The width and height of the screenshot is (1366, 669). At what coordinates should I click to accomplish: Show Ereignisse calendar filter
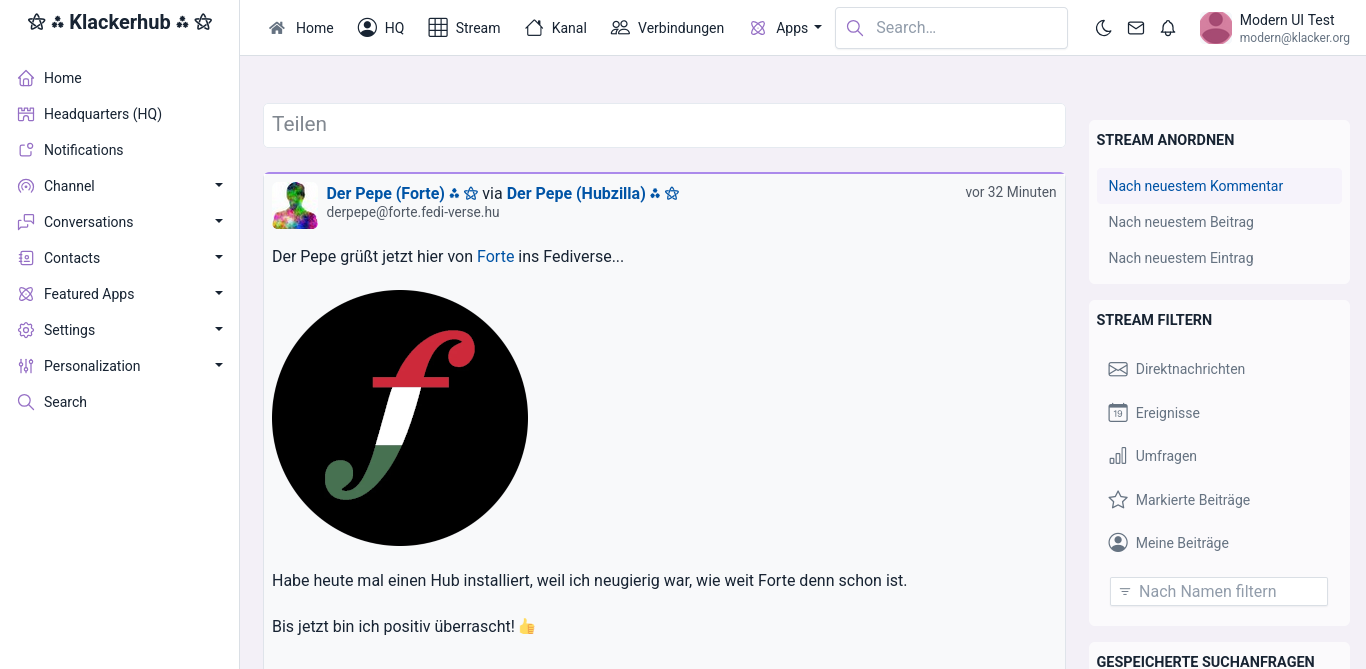pyautogui.click(x=1118, y=413)
